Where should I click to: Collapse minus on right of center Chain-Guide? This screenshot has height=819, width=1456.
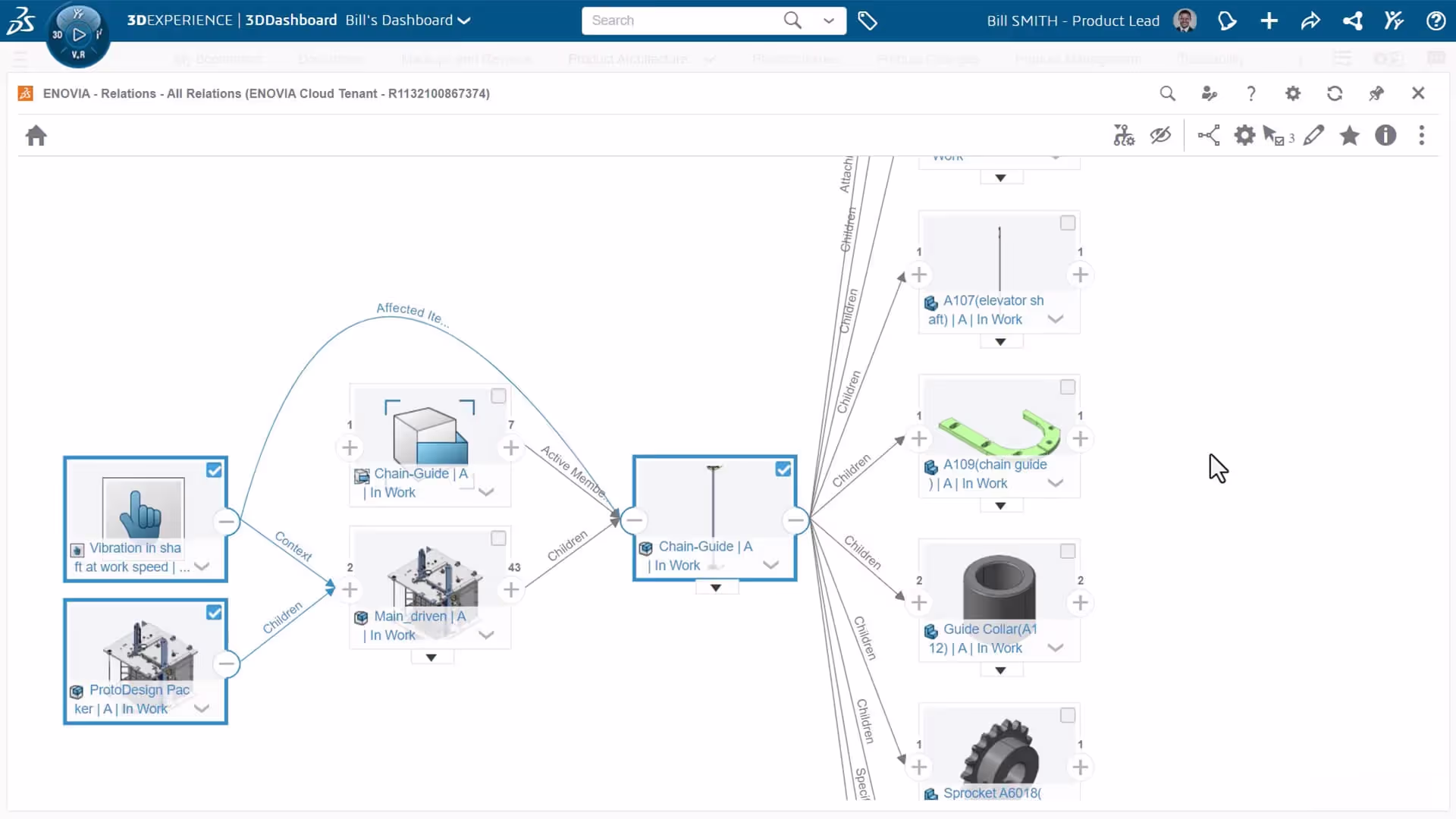[795, 520]
